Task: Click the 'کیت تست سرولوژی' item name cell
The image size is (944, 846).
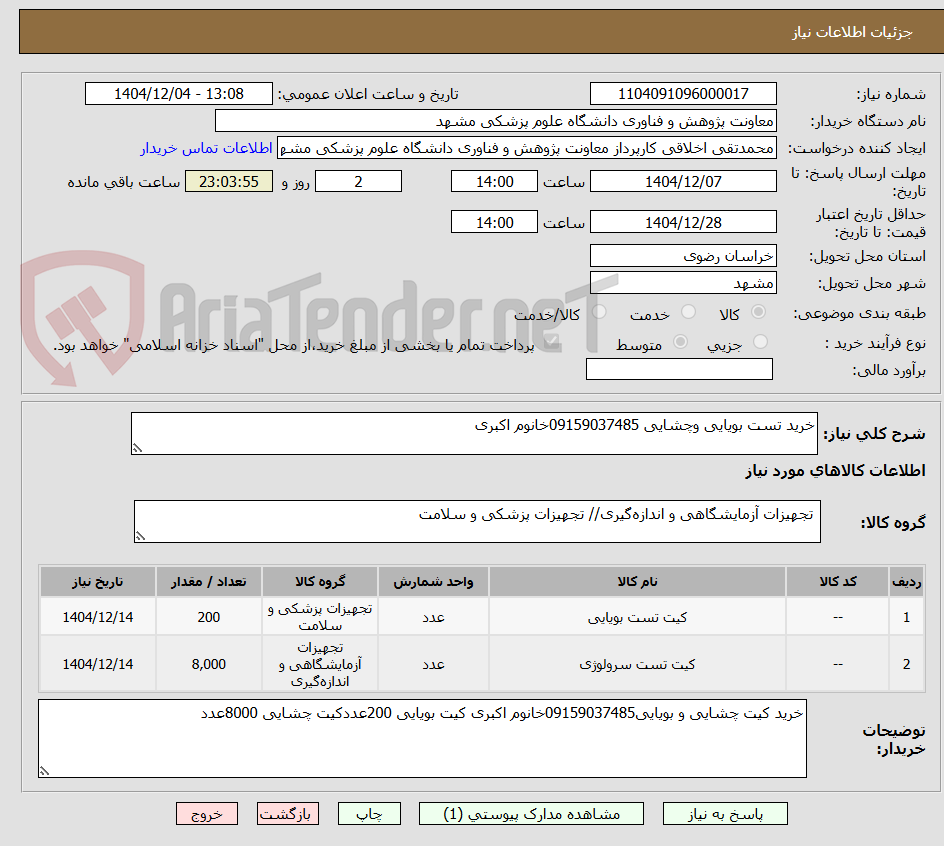Action: click(638, 664)
